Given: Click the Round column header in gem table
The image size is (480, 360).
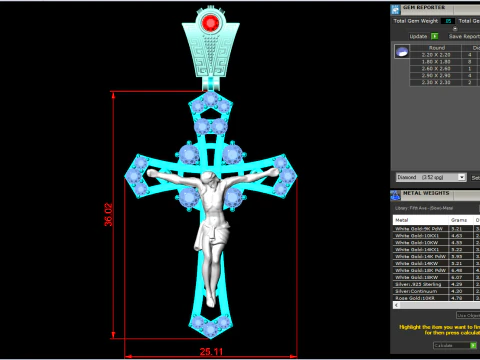Looking at the screenshot, I should coord(436,48).
